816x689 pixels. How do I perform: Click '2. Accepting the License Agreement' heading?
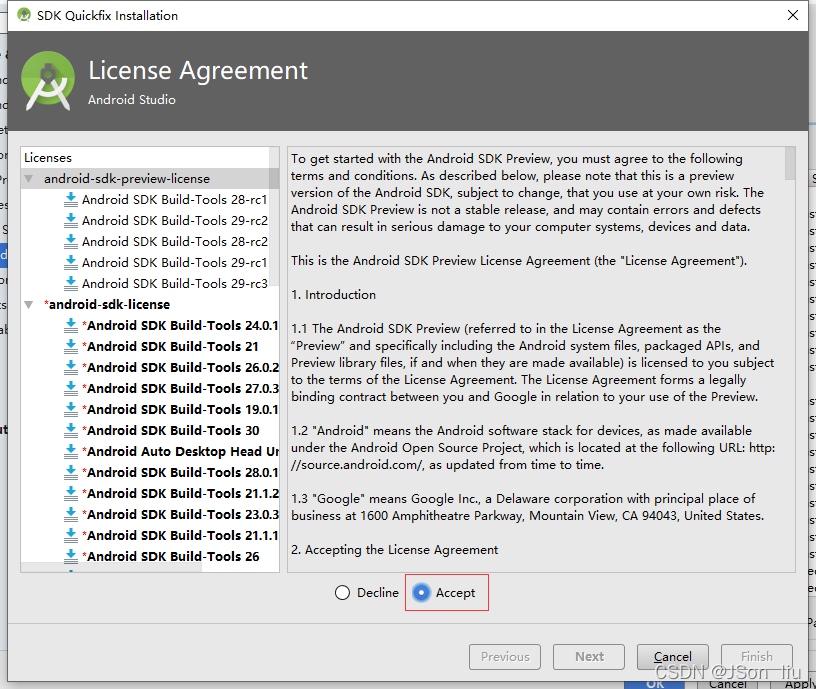(394, 550)
